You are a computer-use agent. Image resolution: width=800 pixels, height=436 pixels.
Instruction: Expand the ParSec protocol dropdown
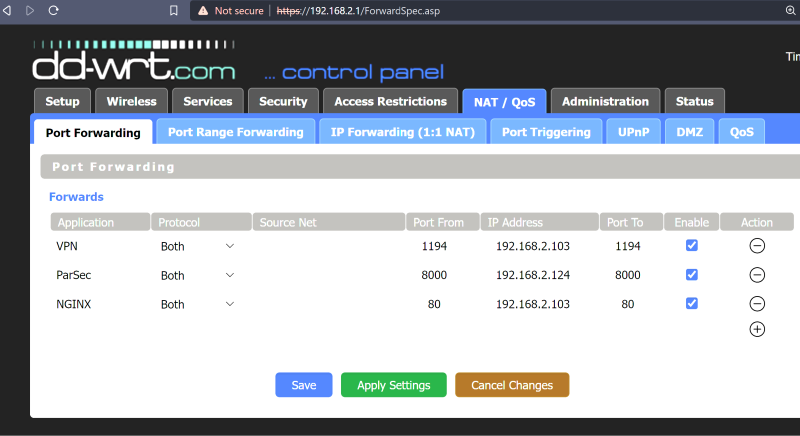pos(198,275)
